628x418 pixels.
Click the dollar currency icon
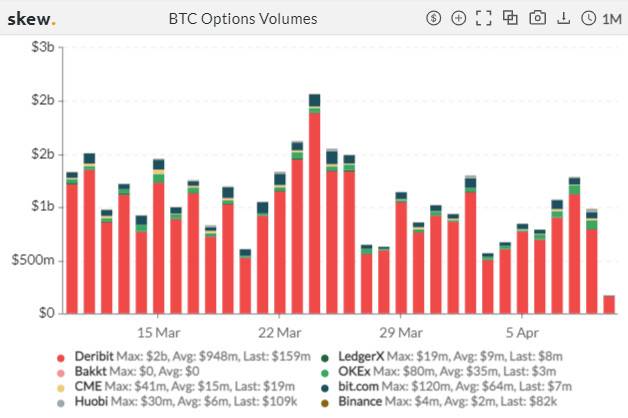(x=433, y=18)
